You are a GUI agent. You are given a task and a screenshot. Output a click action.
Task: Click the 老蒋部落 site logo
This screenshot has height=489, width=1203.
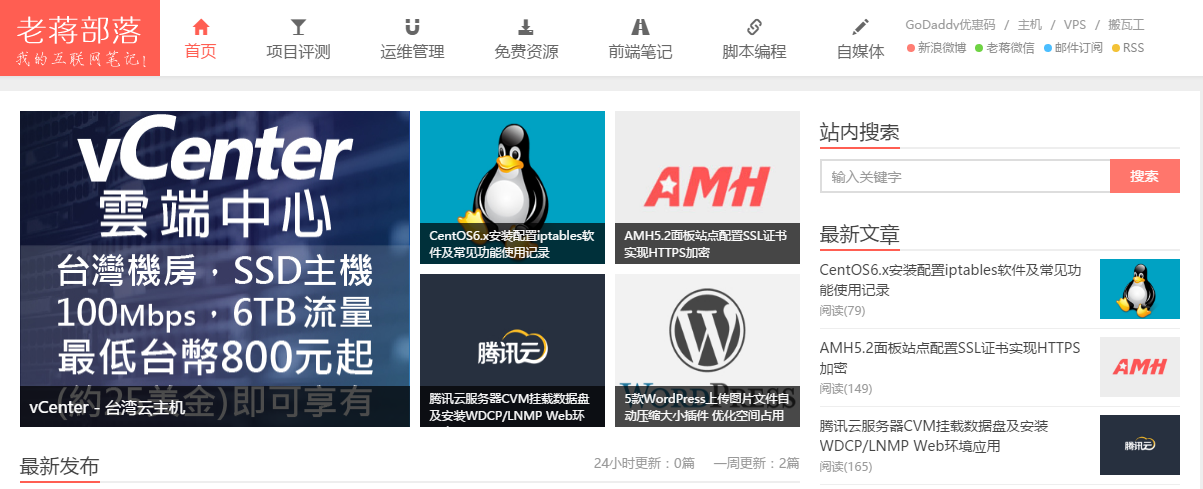80,38
